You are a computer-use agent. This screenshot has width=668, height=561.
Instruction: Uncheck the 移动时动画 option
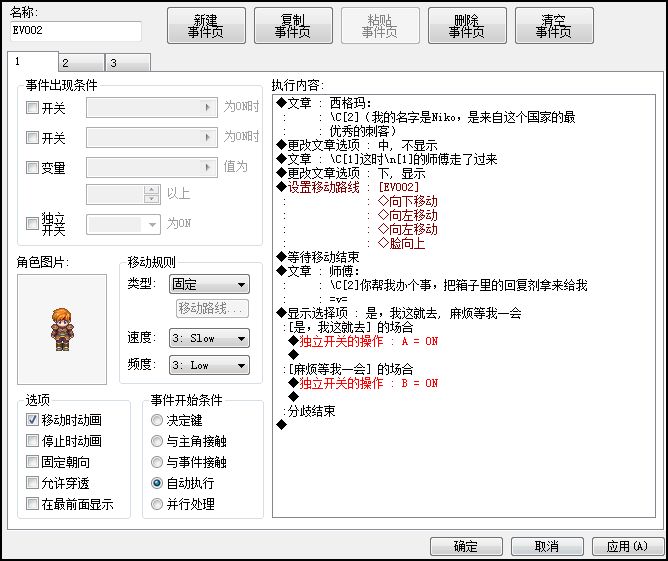click(x=32, y=420)
